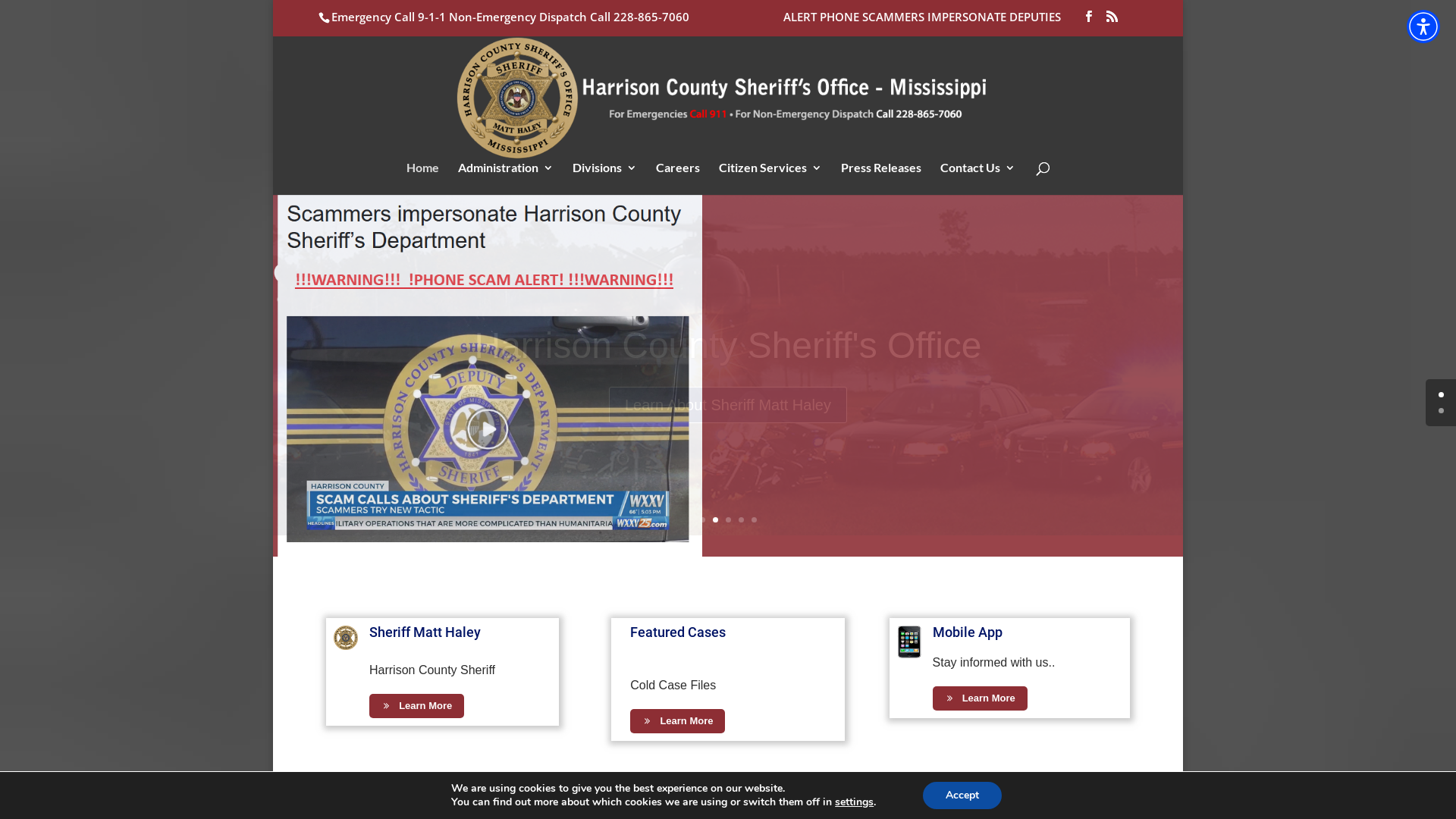Image resolution: width=1456 pixels, height=819 pixels.
Task: Expand the Citizen Services dropdown
Action: click(x=770, y=168)
